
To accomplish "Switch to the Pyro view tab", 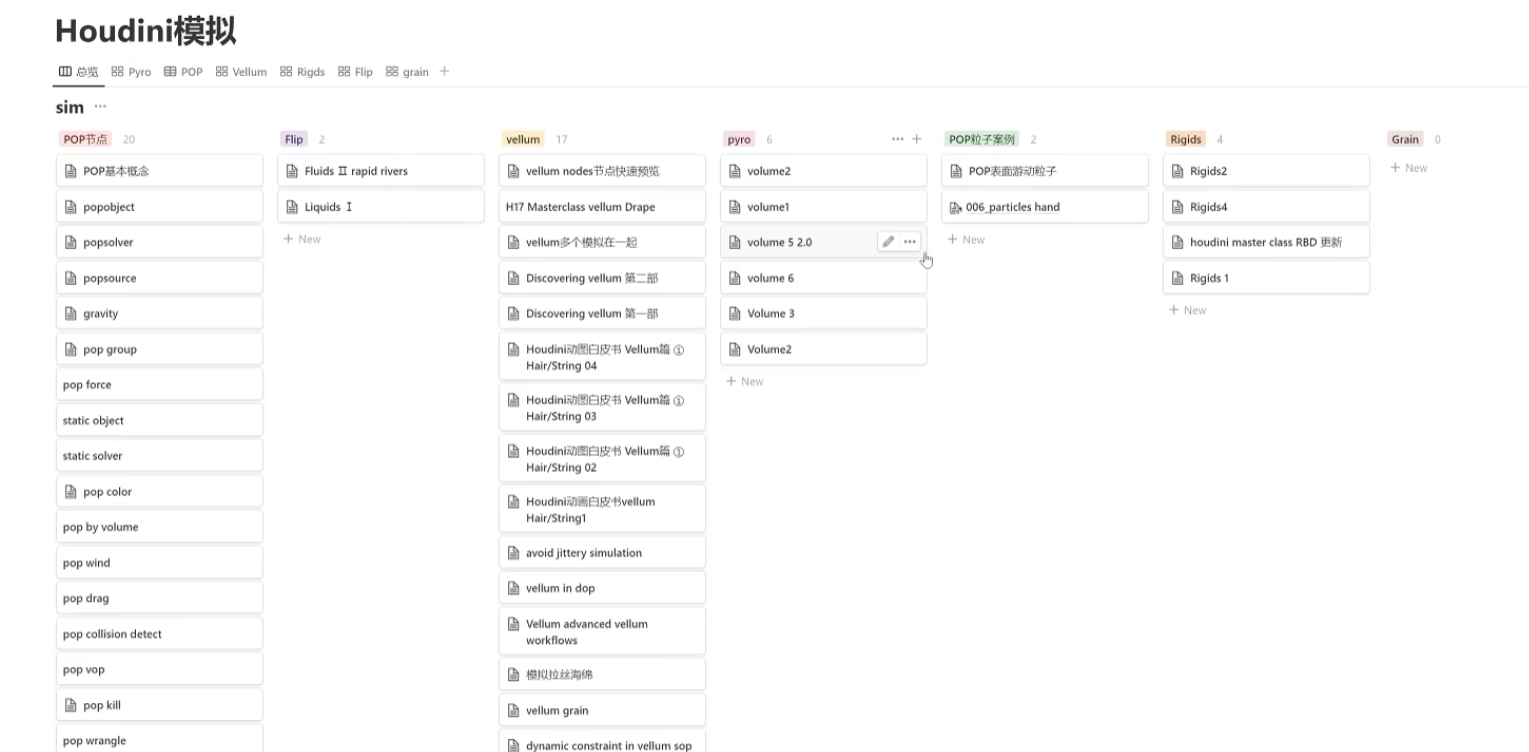I will [x=131, y=72].
